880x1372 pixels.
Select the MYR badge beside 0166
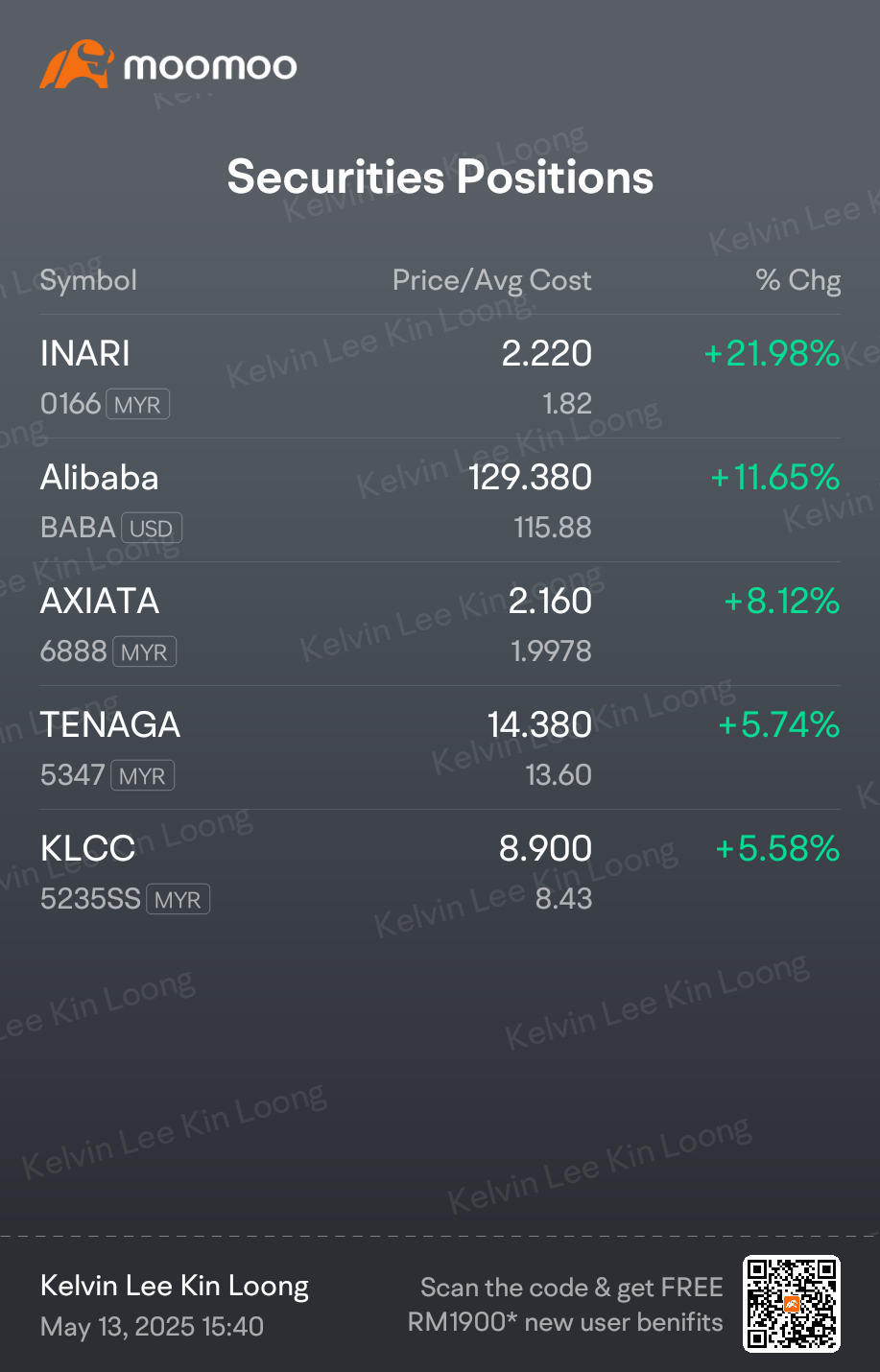[137, 405]
